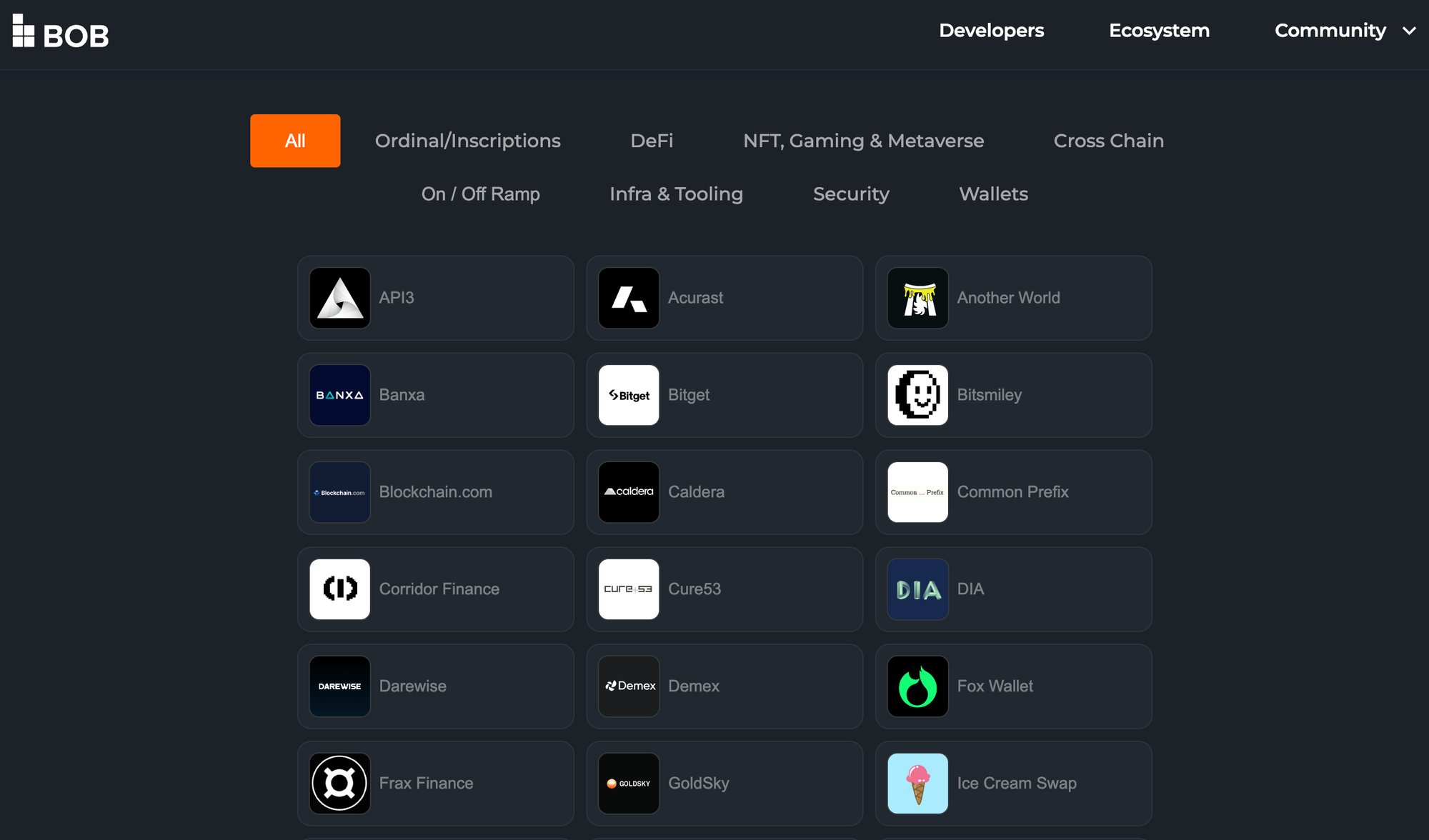Click the Ice Cream Swap cone icon

[x=917, y=784]
